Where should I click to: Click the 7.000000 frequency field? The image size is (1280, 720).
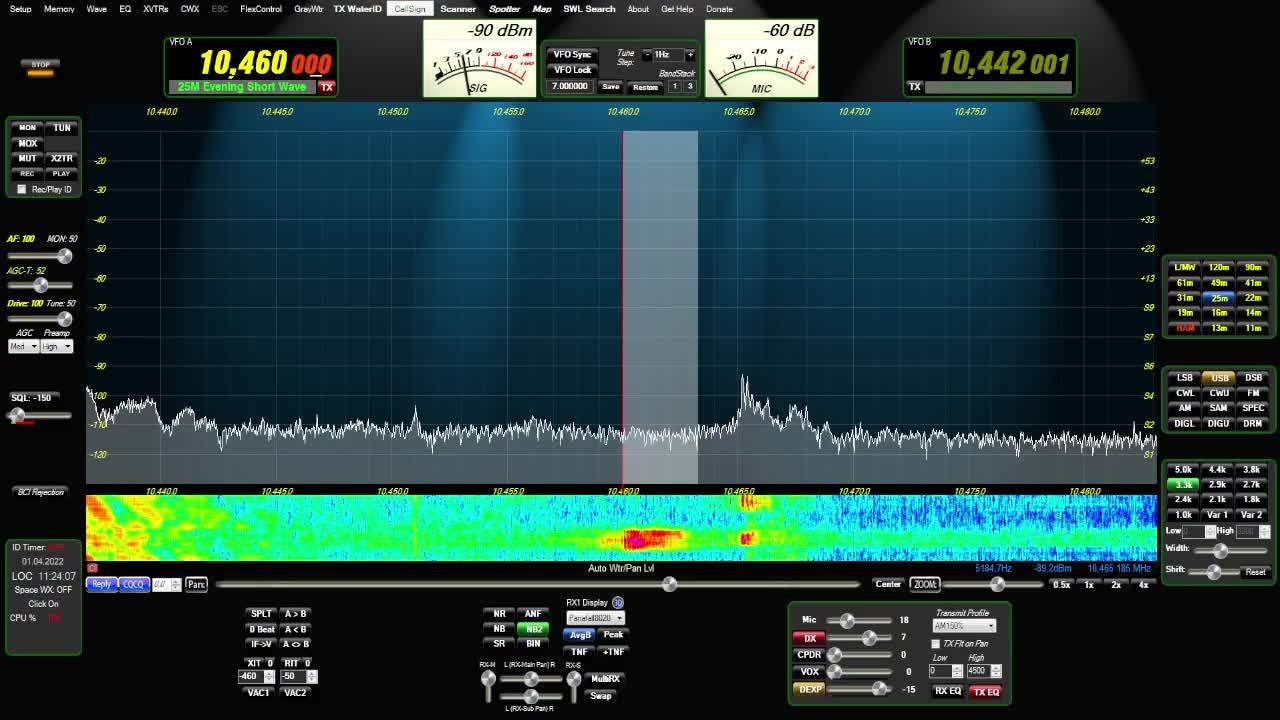point(570,87)
